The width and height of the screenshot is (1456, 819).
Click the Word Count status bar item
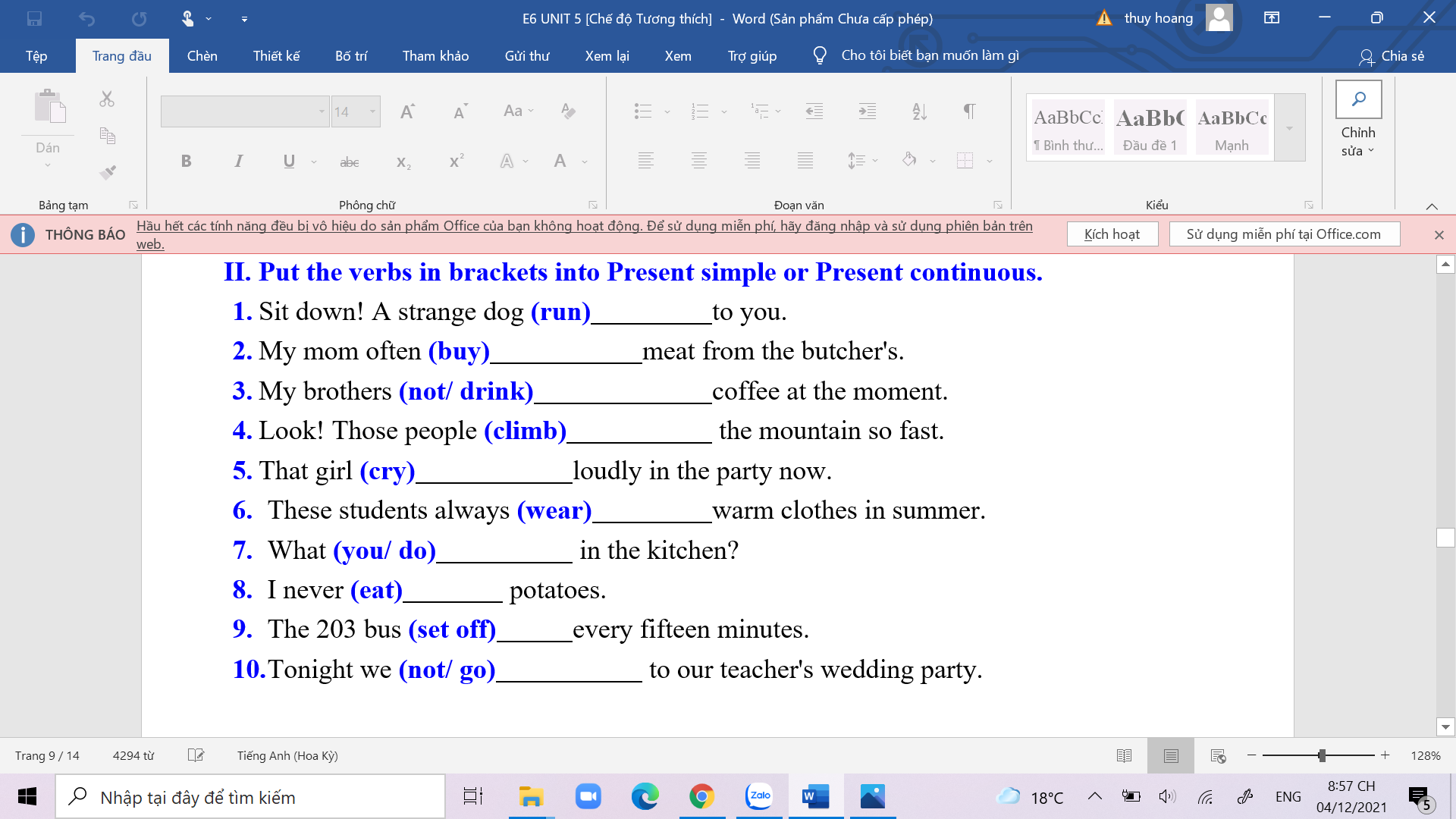click(x=134, y=756)
